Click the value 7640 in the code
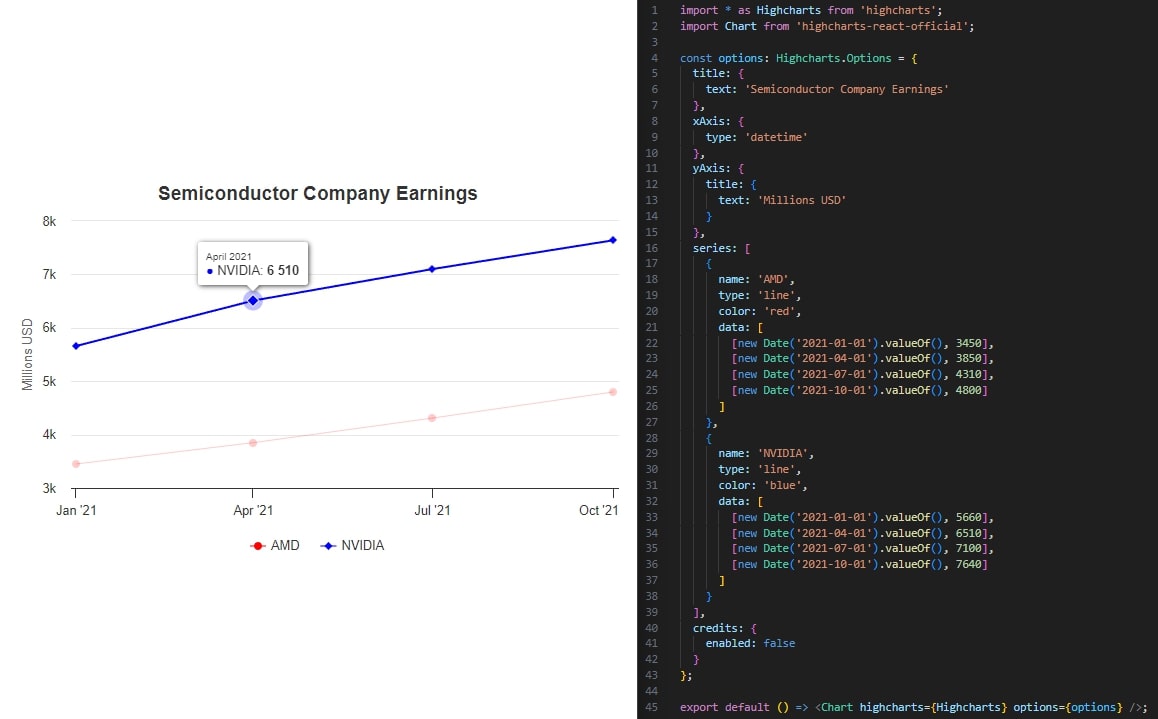1158x719 pixels. point(968,565)
